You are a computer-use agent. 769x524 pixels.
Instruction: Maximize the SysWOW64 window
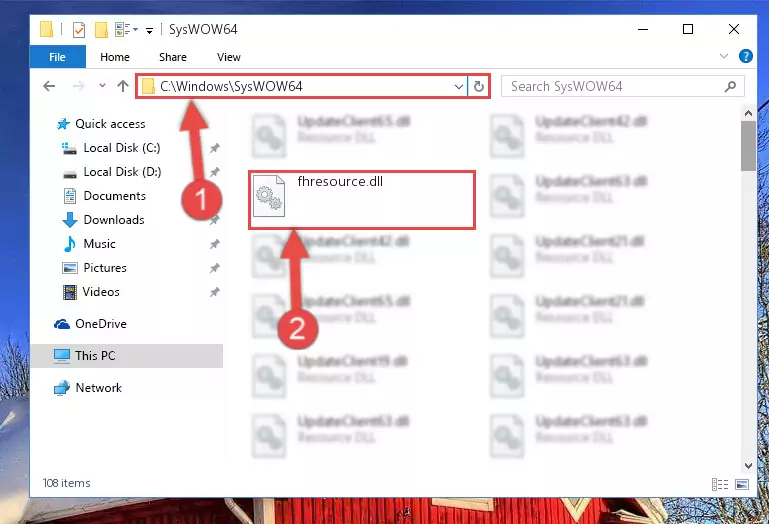click(x=688, y=29)
